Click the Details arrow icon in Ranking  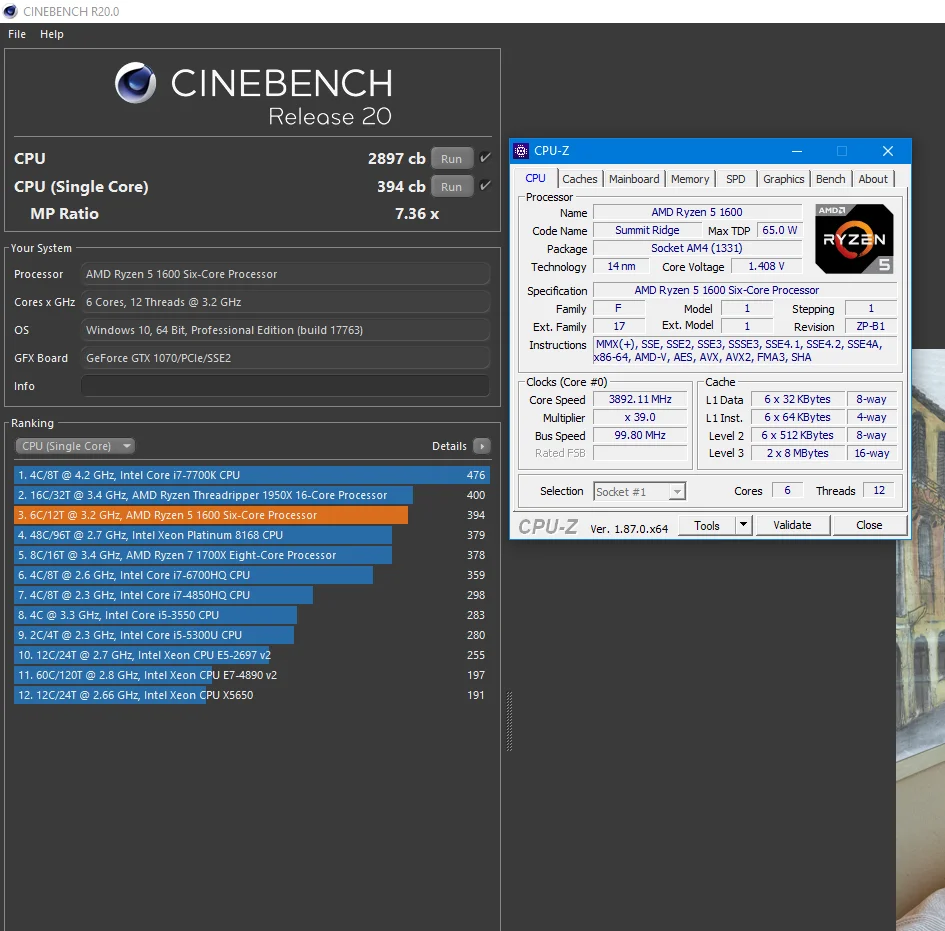point(482,446)
